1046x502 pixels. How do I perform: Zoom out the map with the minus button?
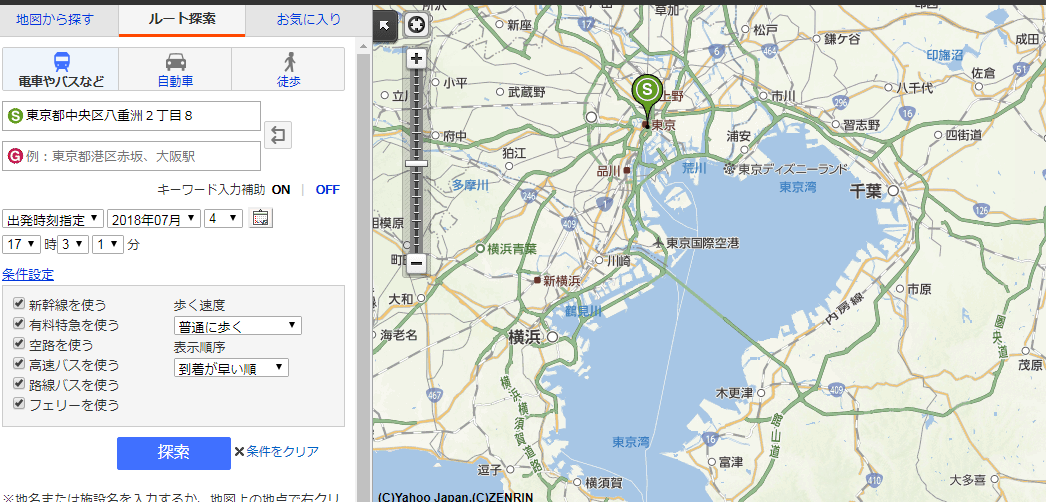click(417, 263)
